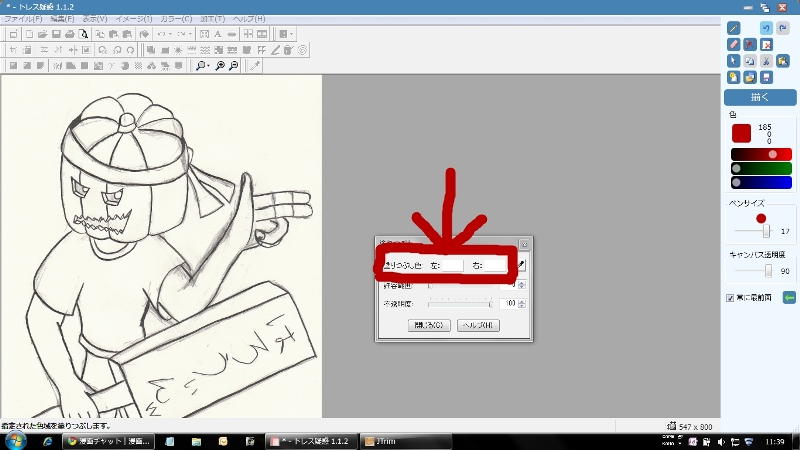Decrease opacity value with down spinner
The width and height of the screenshot is (800, 450).
(x=521, y=306)
